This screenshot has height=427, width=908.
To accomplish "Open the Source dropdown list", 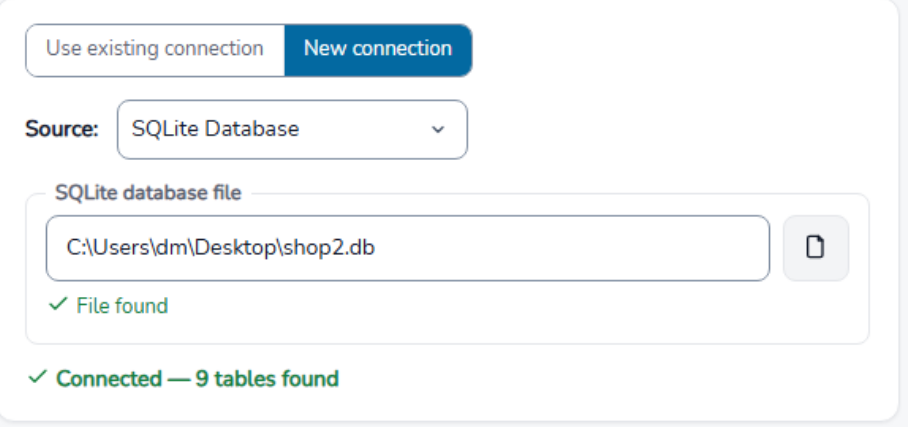I will tap(292, 129).
